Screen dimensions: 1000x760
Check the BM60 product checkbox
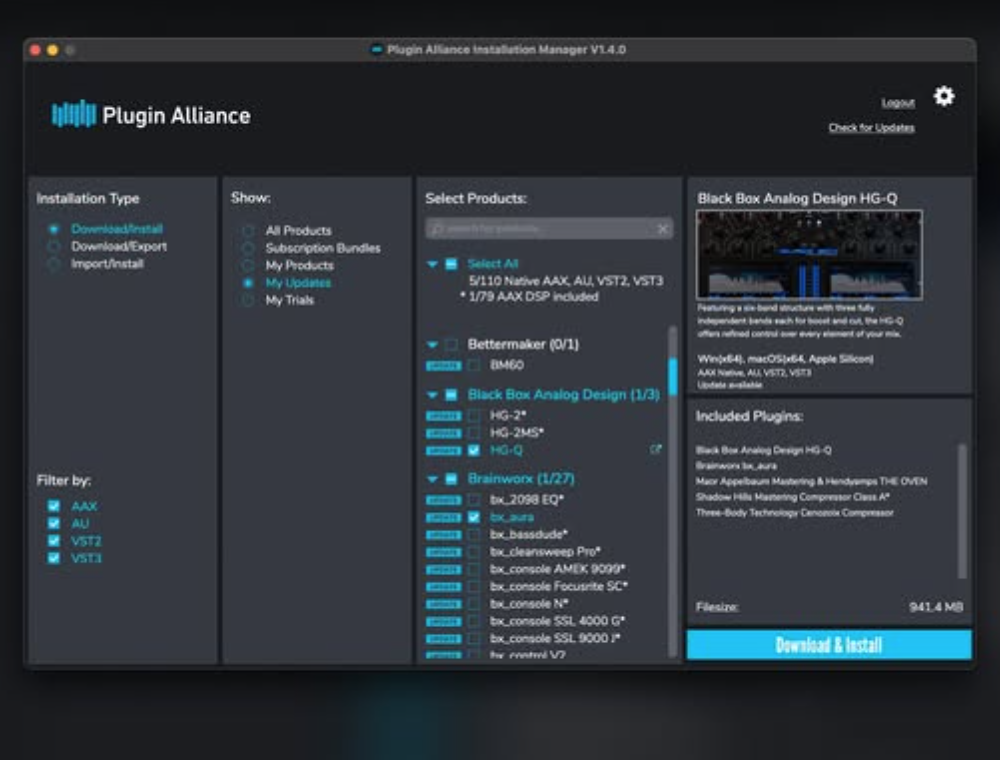(x=474, y=365)
